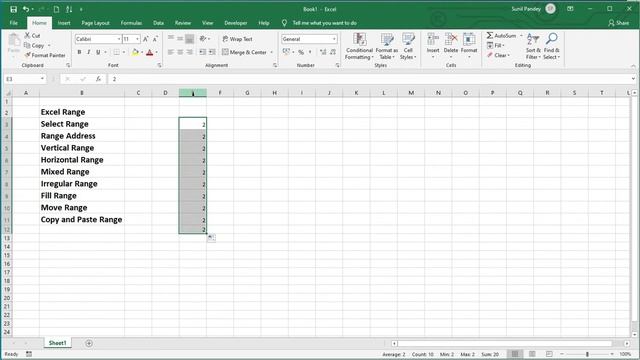
Task: Open the Clear menu
Action: (498, 55)
